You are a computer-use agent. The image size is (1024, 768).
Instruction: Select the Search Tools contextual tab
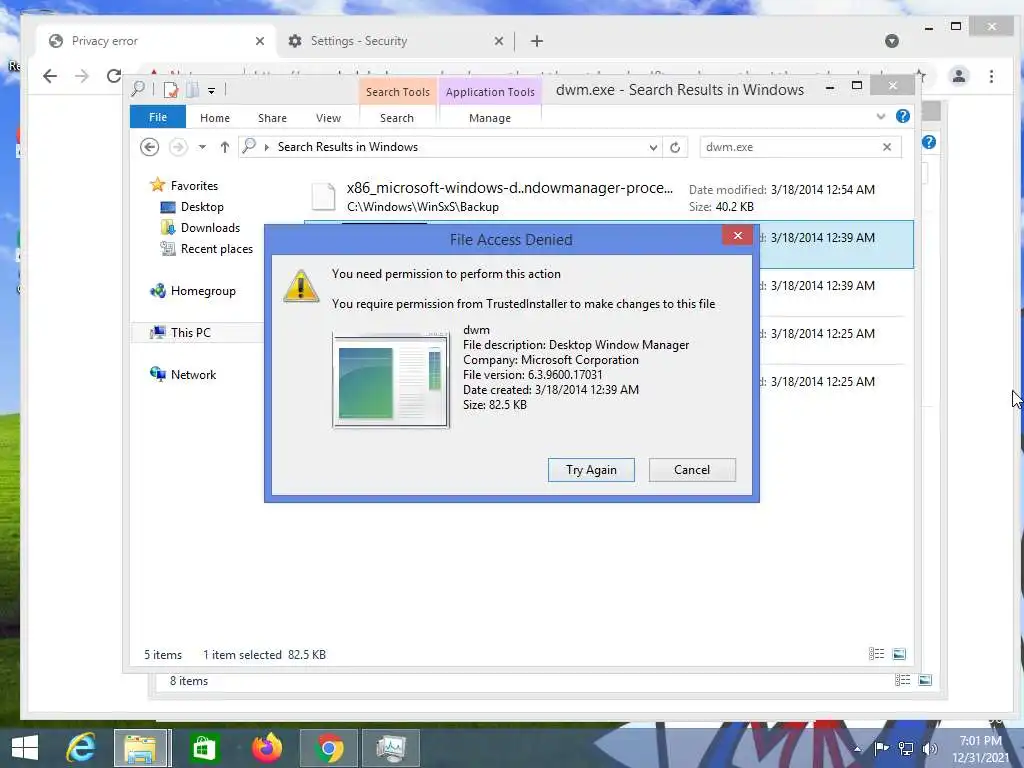(398, 91)
